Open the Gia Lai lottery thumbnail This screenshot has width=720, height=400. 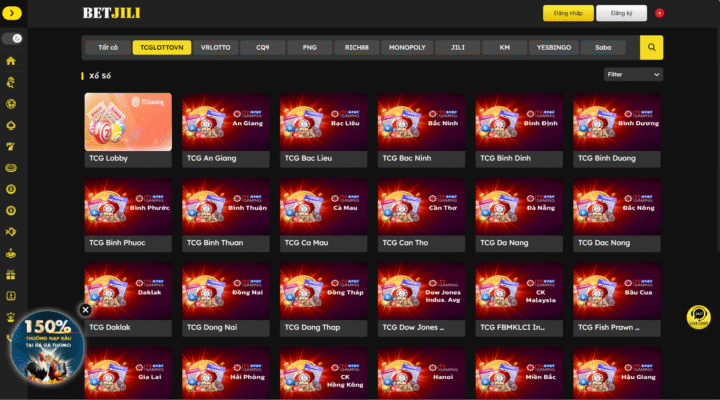pos(128,373)
